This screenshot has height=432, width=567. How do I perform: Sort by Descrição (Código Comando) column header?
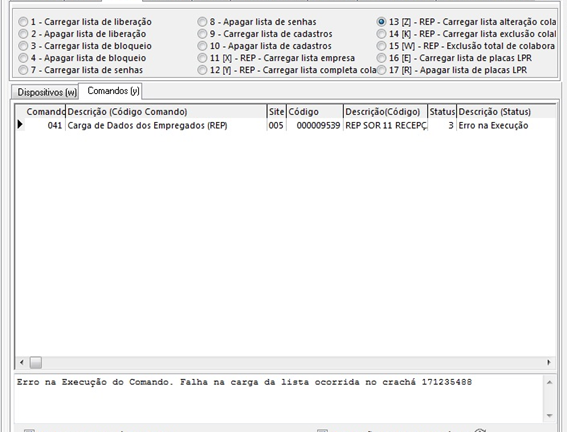point(166,112)
